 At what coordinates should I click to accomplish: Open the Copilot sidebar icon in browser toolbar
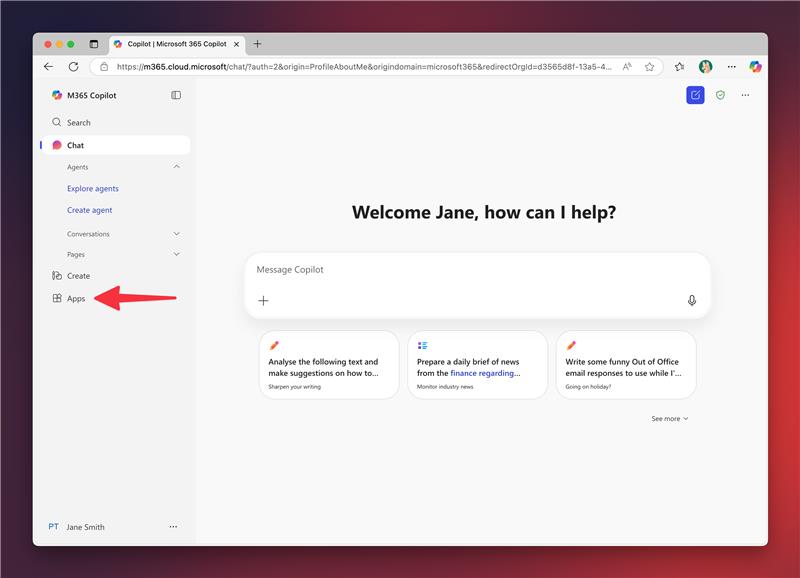[x=755, y=67]
